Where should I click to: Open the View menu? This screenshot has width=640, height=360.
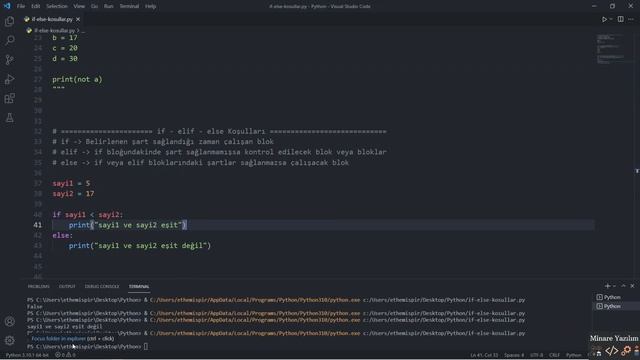[79, 6]
